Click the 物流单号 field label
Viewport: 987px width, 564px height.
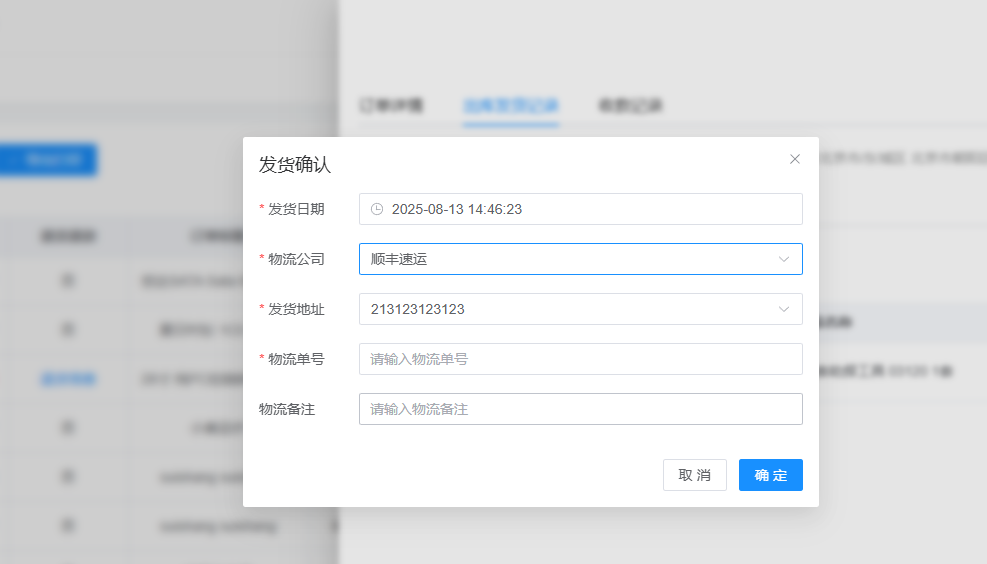[x=296, y=359]
